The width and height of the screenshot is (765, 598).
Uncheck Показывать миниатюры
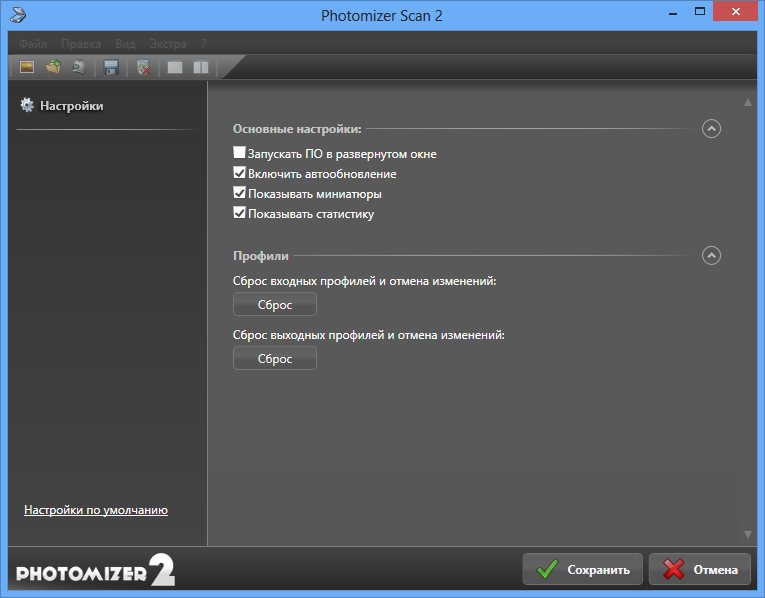tap(239, 192)
